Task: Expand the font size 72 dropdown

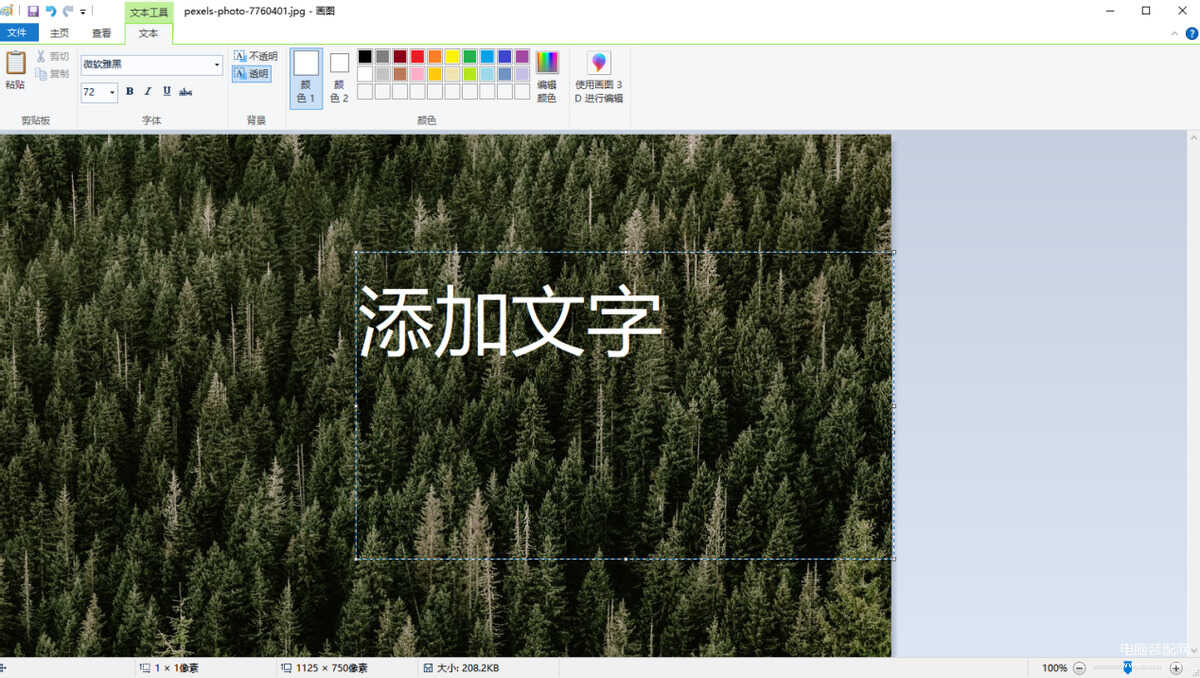Action: pos(112,92)
